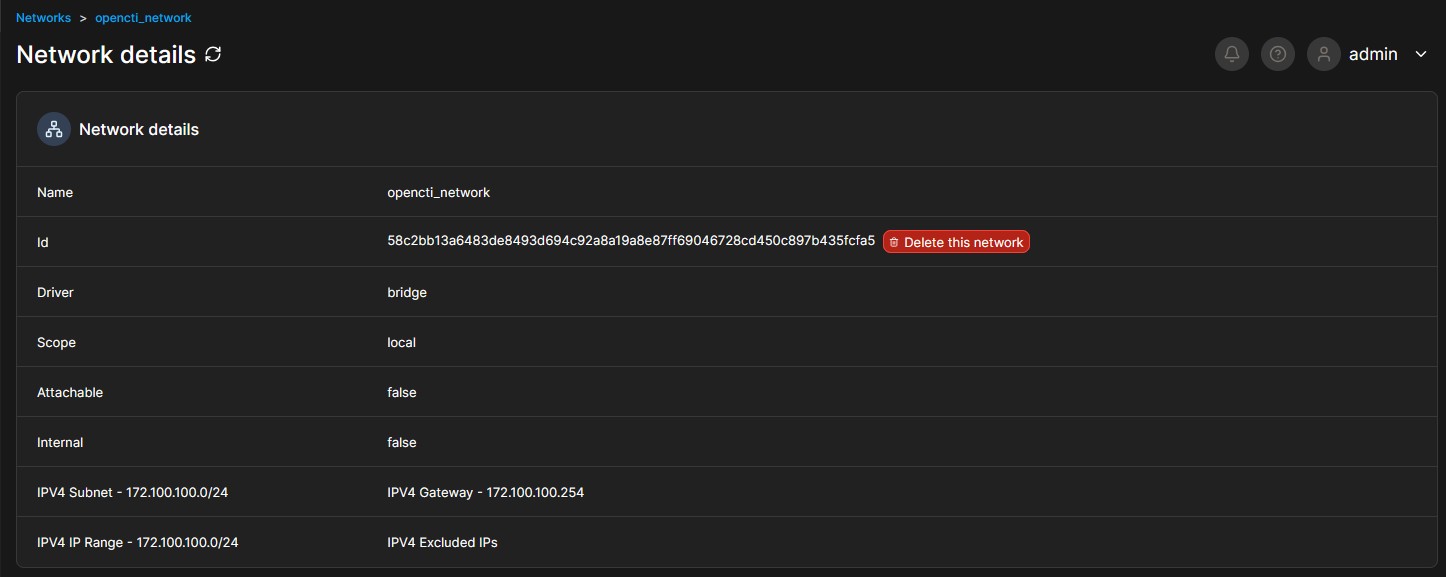
Task: Select the network Id hash value
Action: pos(631,241)
